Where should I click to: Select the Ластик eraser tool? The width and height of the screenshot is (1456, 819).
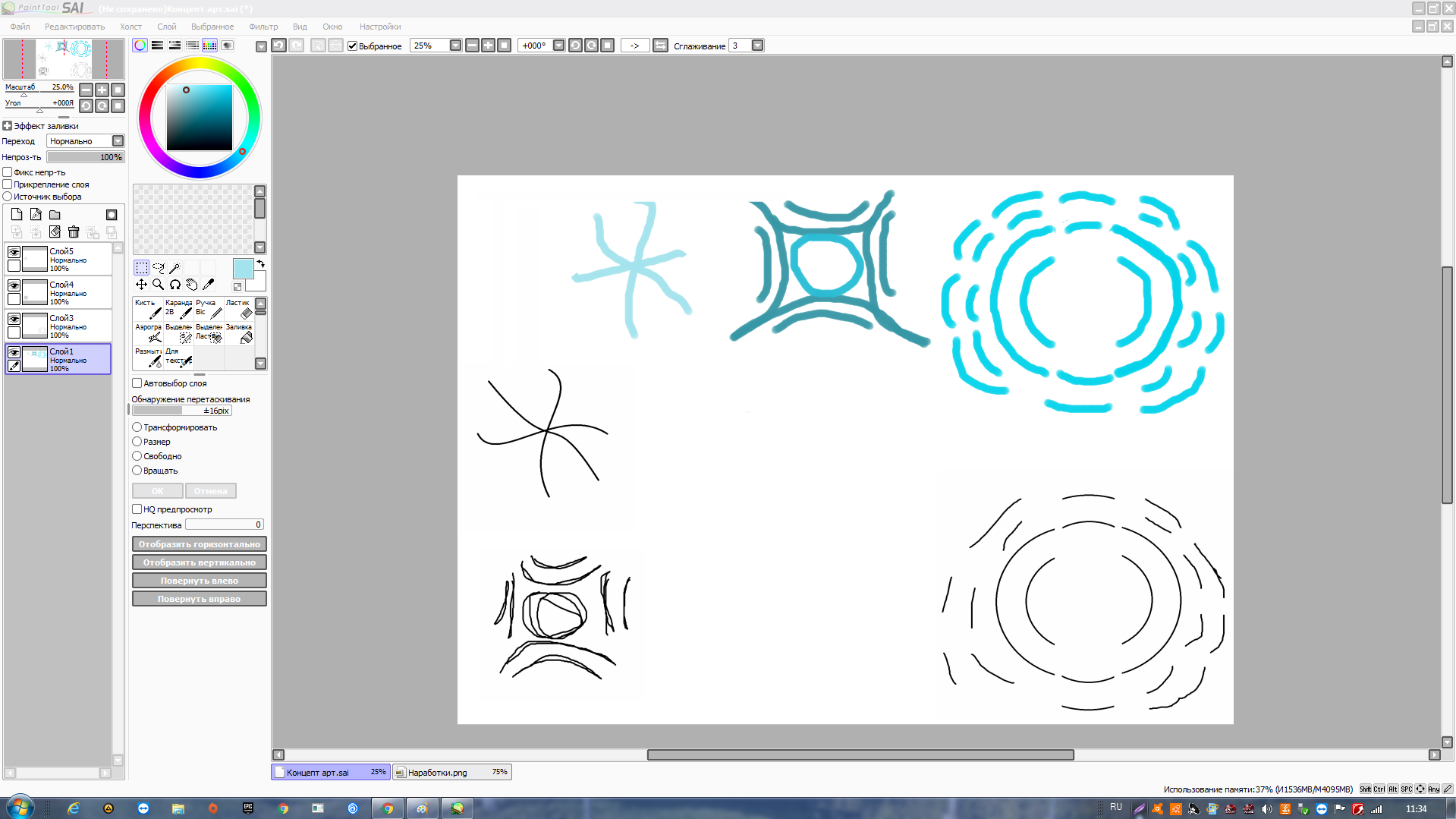[x=239, y=308]
